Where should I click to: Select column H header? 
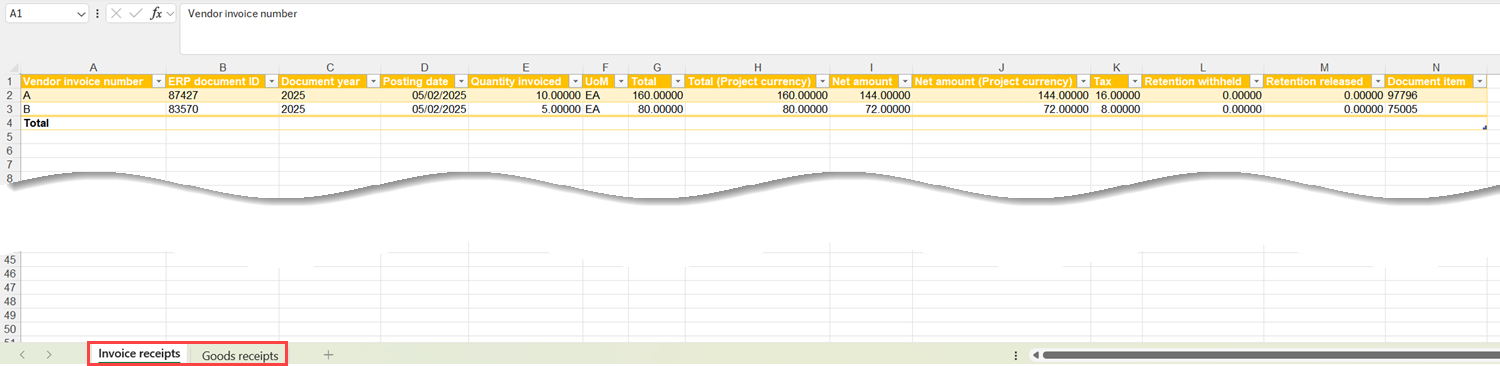[x=757, y=67]
